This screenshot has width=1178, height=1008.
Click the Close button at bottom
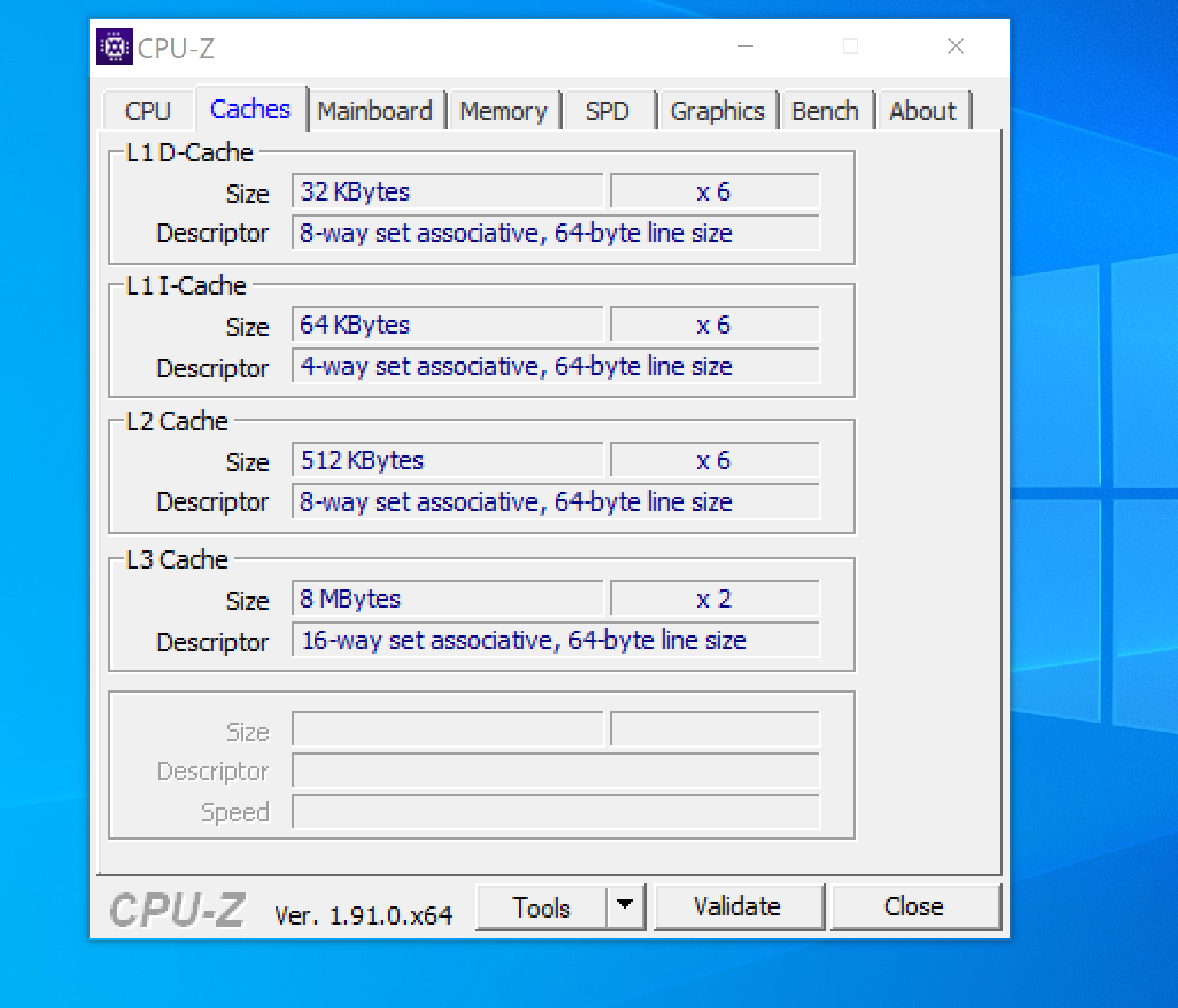(915, 907)
